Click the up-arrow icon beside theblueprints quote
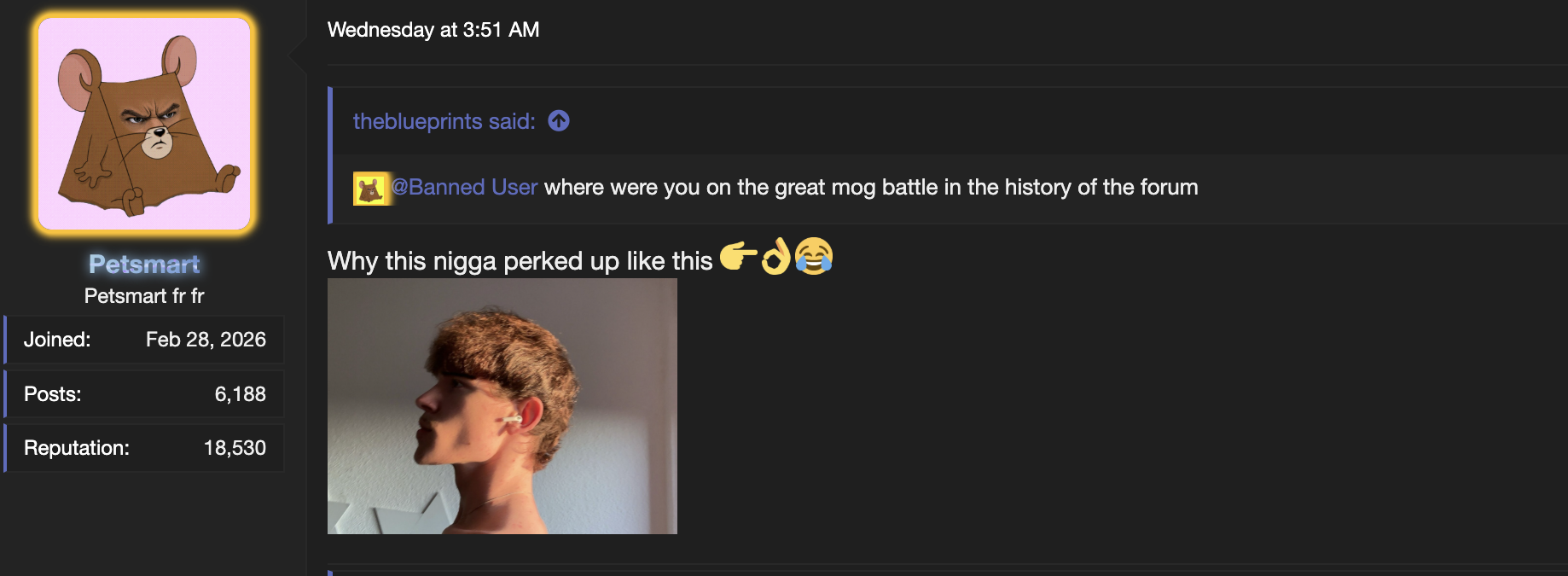 559,121
